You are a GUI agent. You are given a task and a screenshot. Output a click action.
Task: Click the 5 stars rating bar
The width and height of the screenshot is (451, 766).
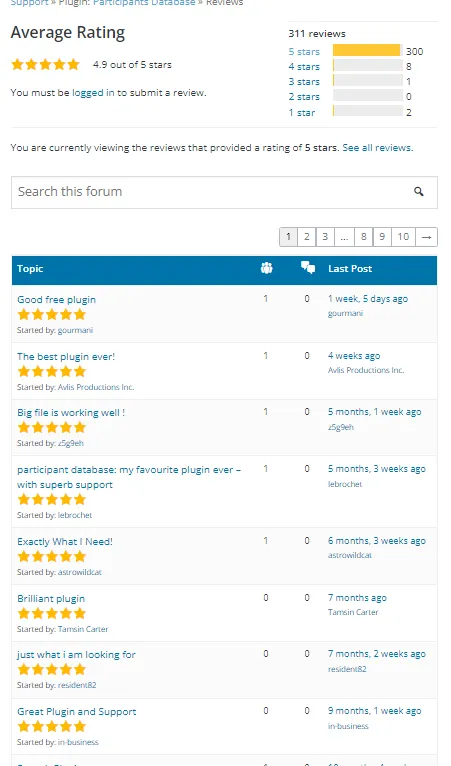367,51
